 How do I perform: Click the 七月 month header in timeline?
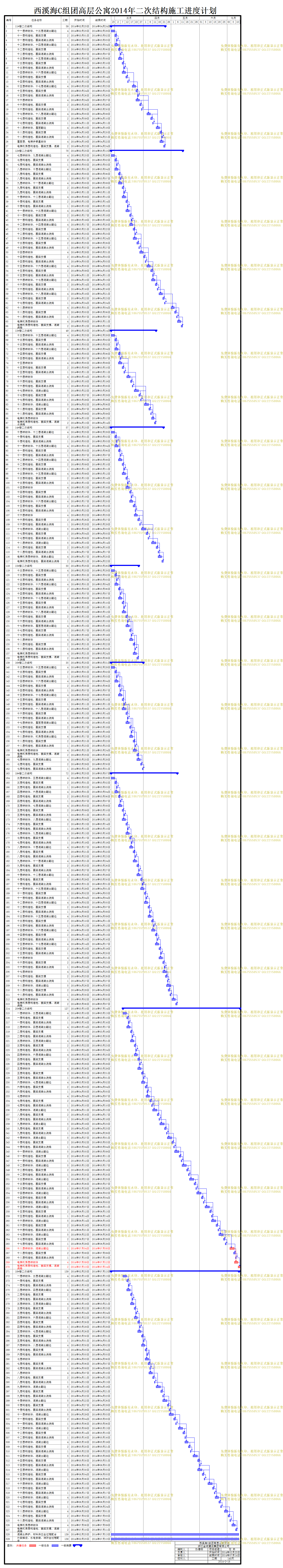[x=233, y=18]
